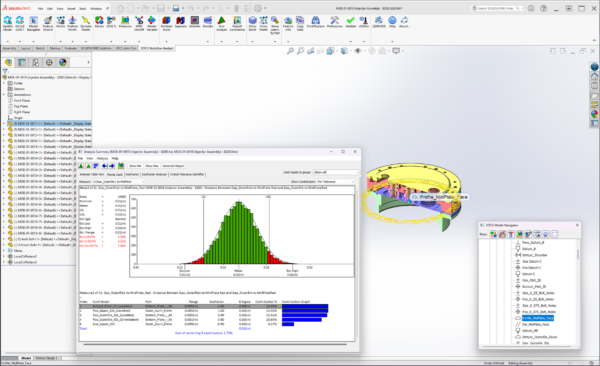Launch the Feature Wizard tool
This screenshot has width=600, height=366.
[48, 24]
